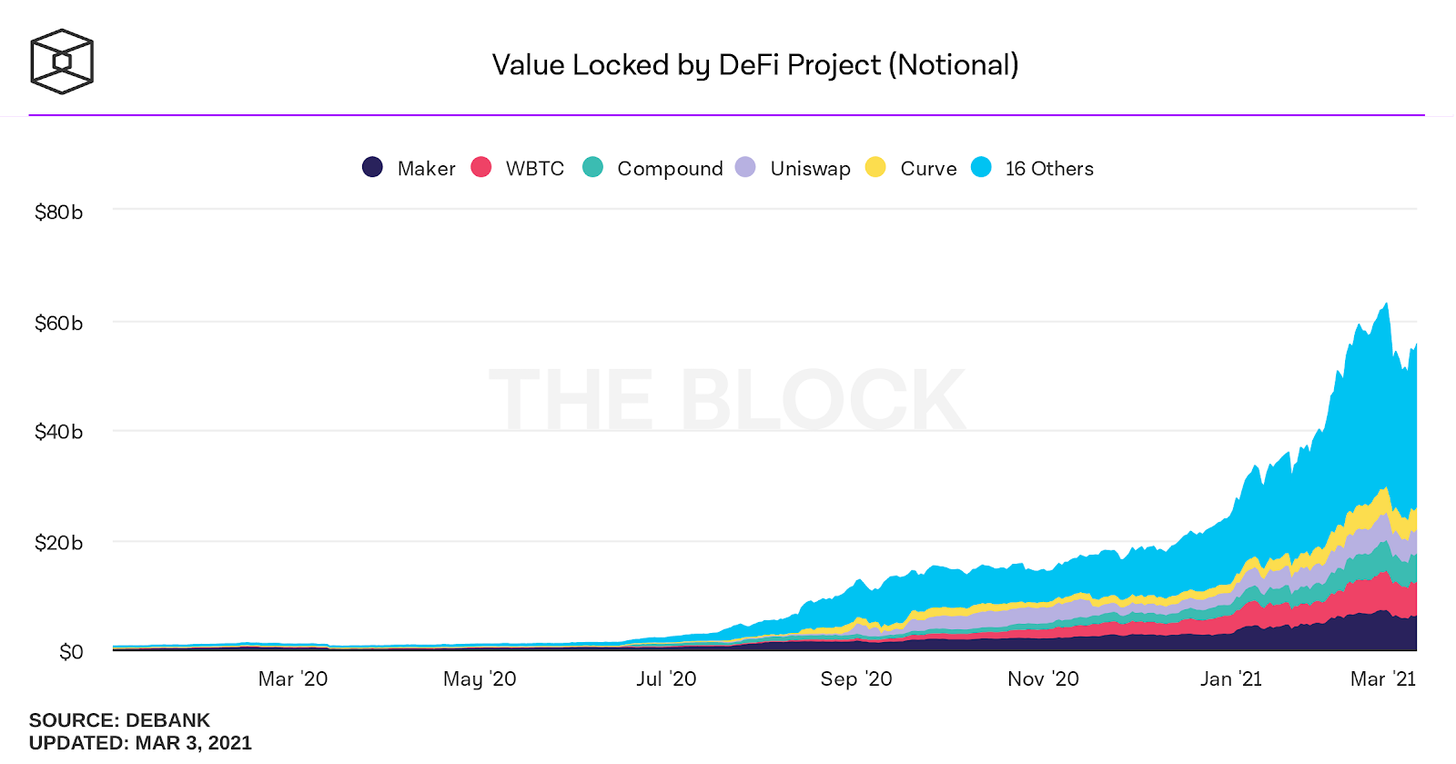Click the light blue 16 Others dot

pyautogui.click(x=981, y=168)
